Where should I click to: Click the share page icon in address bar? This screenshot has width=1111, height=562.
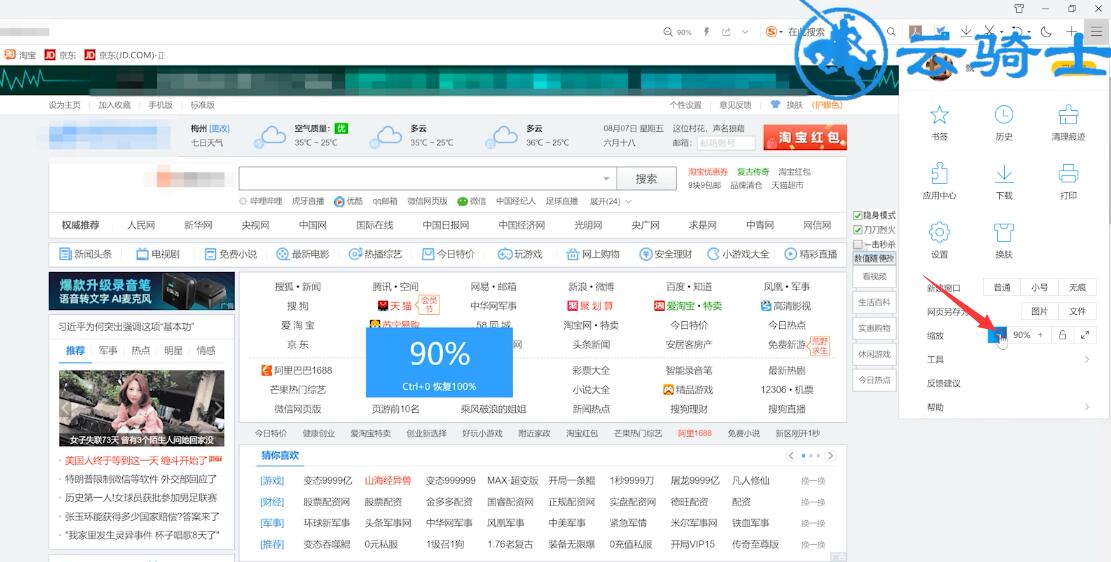pos(726,32)
